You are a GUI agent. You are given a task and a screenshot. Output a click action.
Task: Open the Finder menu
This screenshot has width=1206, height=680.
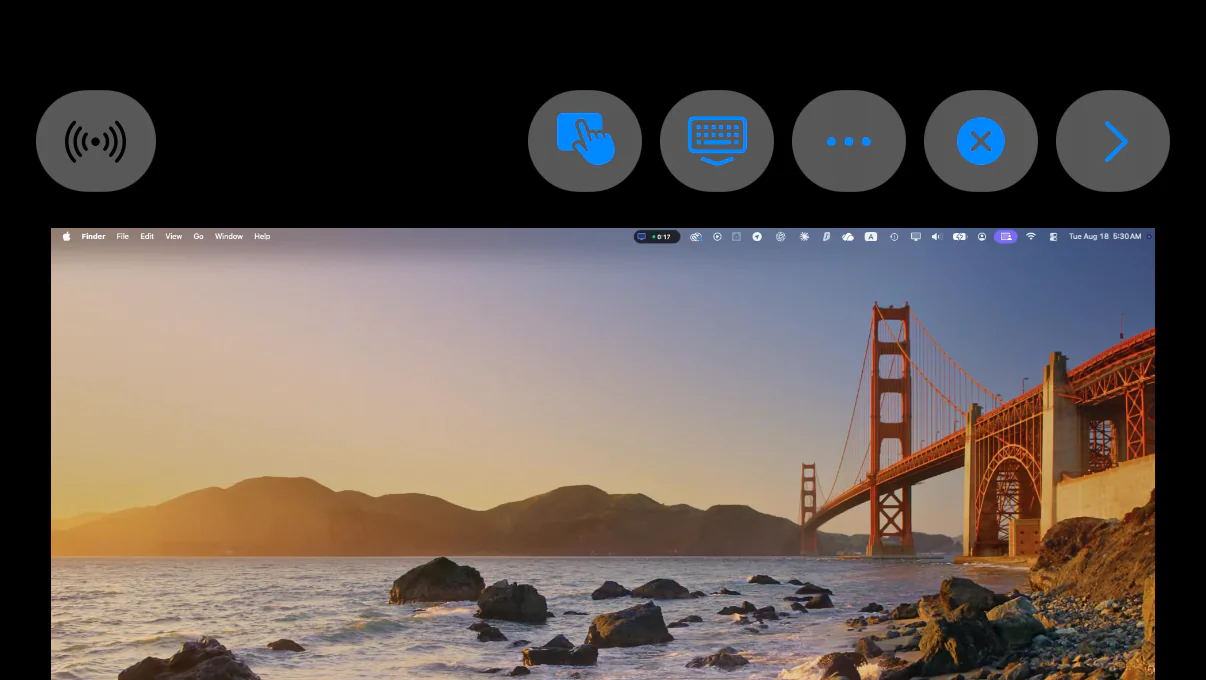93,237
